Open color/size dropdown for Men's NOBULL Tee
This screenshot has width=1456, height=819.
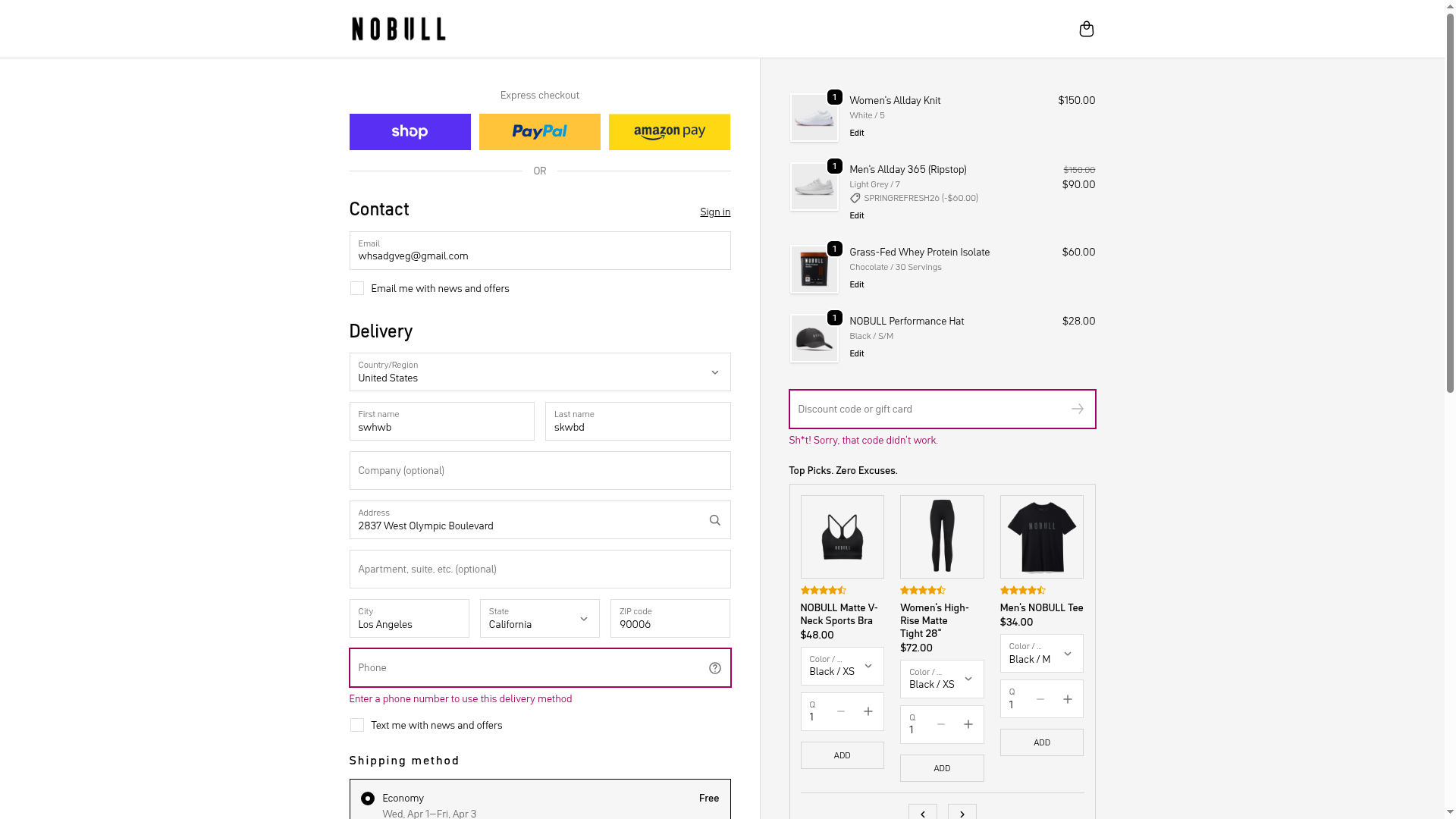point(1041,653)
